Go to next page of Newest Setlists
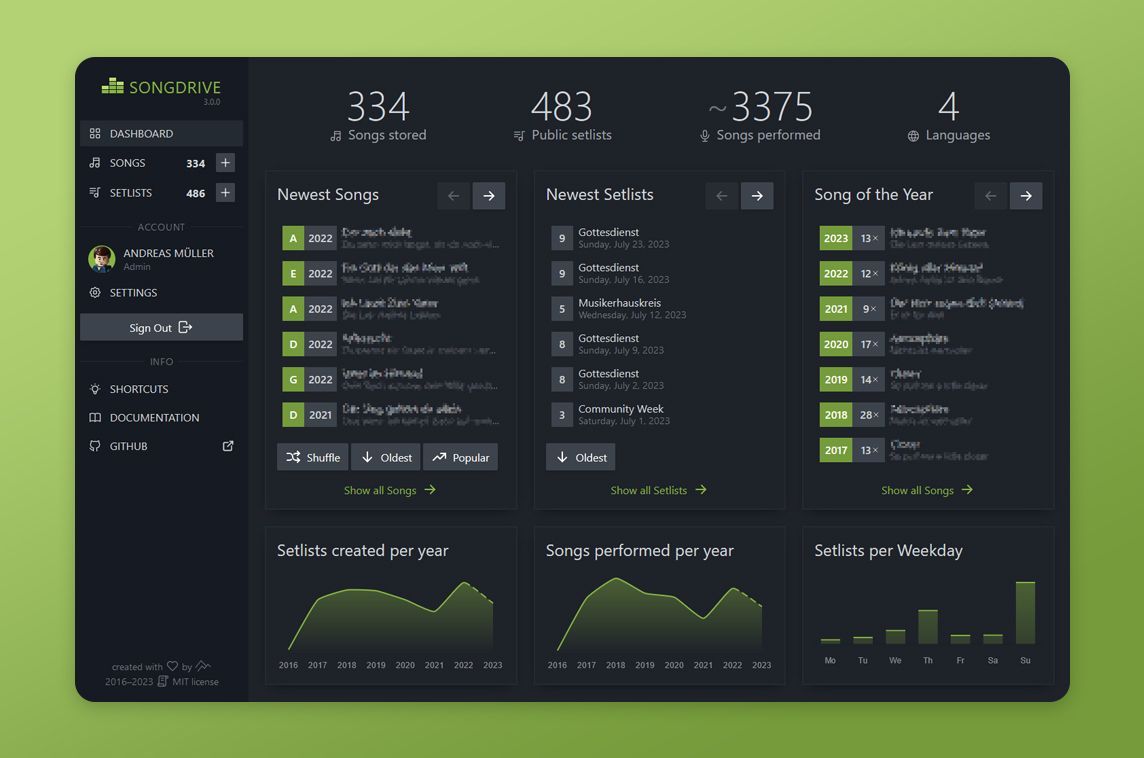The image size is (1144, 758). [757, 196]
